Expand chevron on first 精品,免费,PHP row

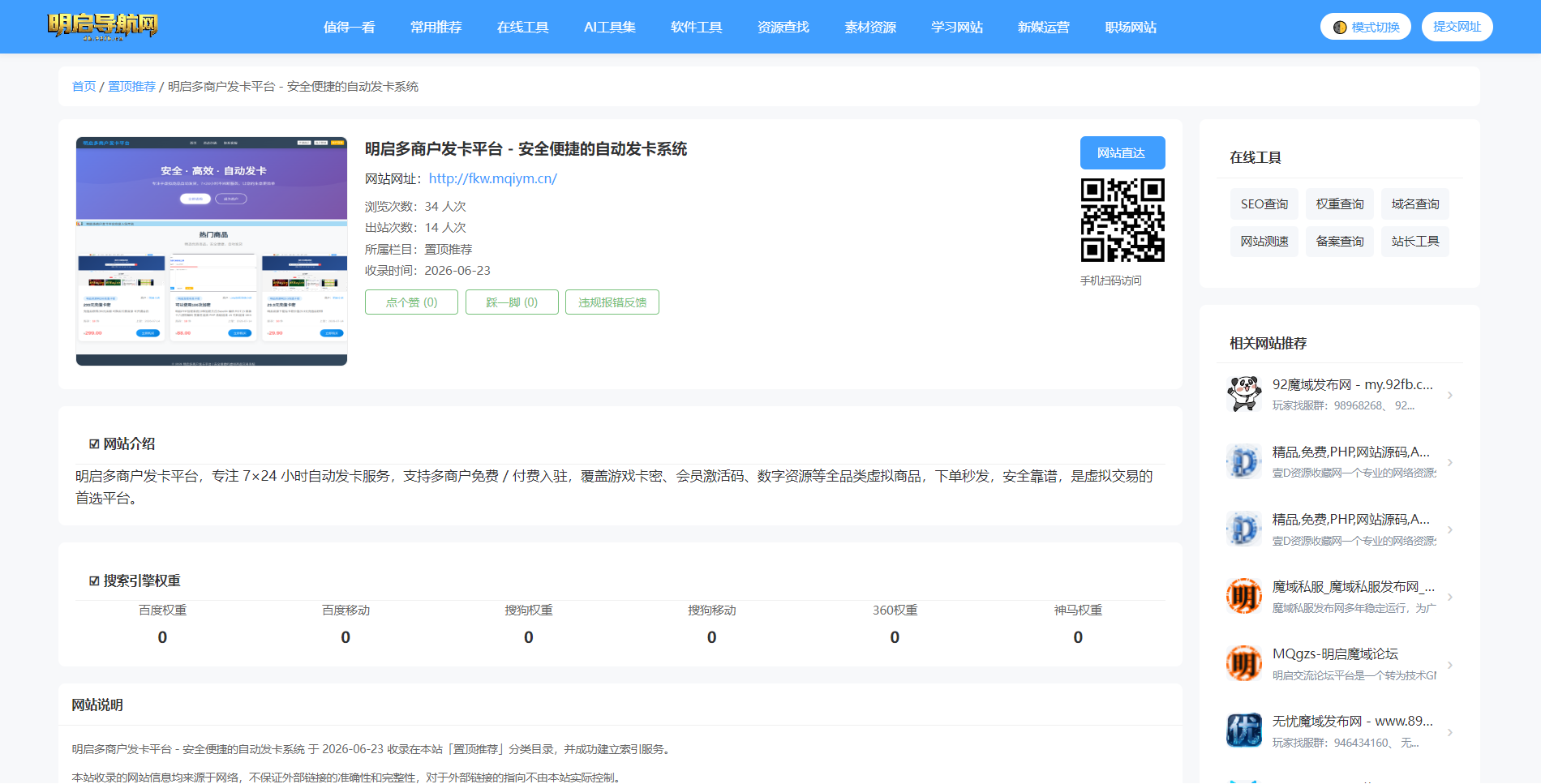tap(1450, 462)
